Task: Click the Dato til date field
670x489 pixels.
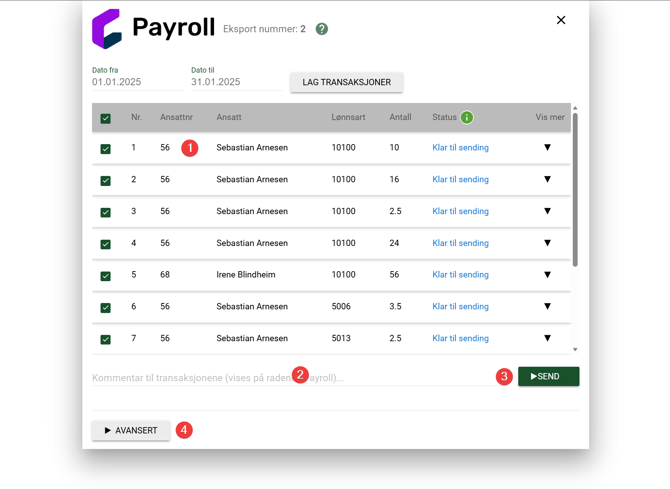Action: [234, 82]
